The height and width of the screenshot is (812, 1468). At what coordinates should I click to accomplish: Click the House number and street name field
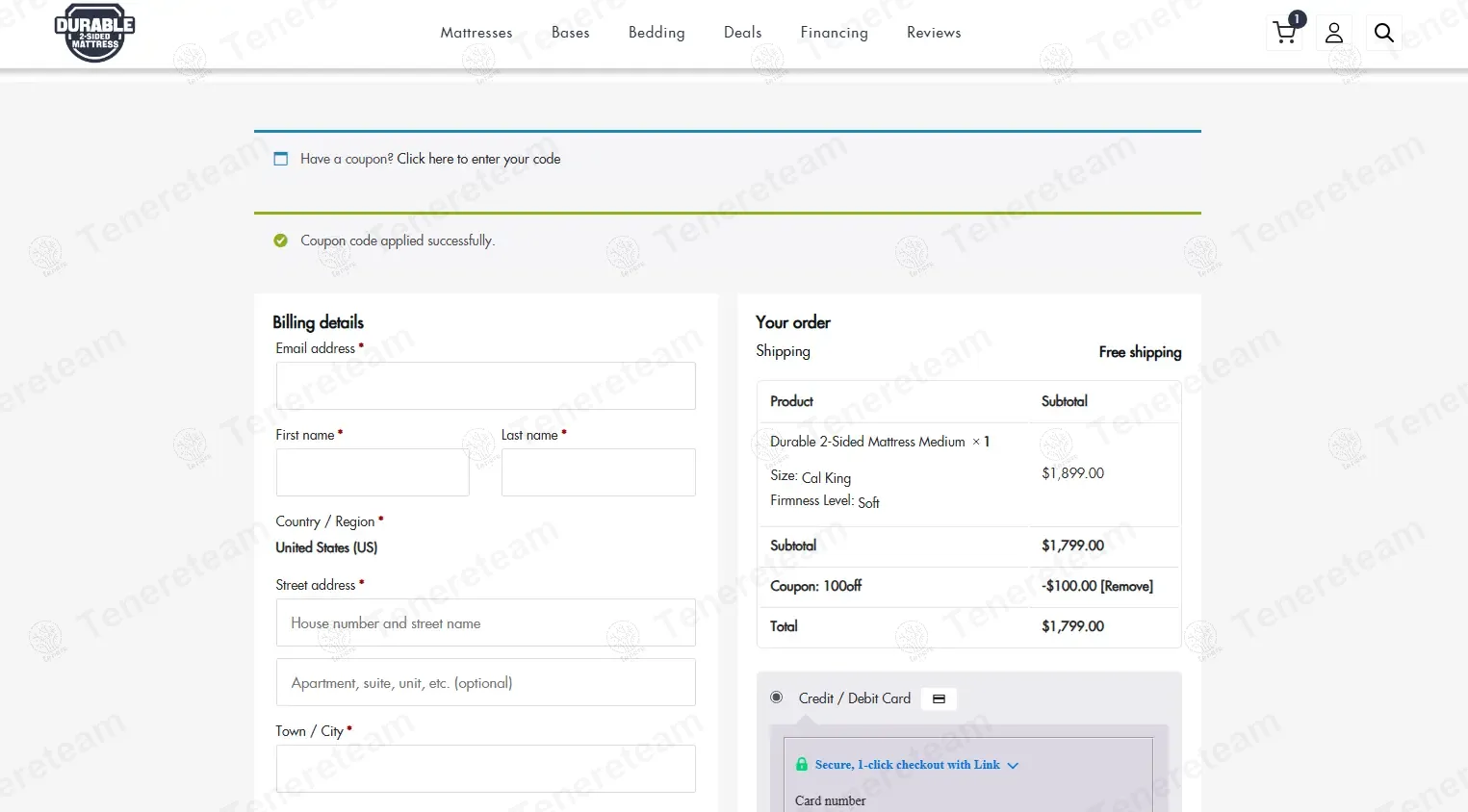point(485,622)
